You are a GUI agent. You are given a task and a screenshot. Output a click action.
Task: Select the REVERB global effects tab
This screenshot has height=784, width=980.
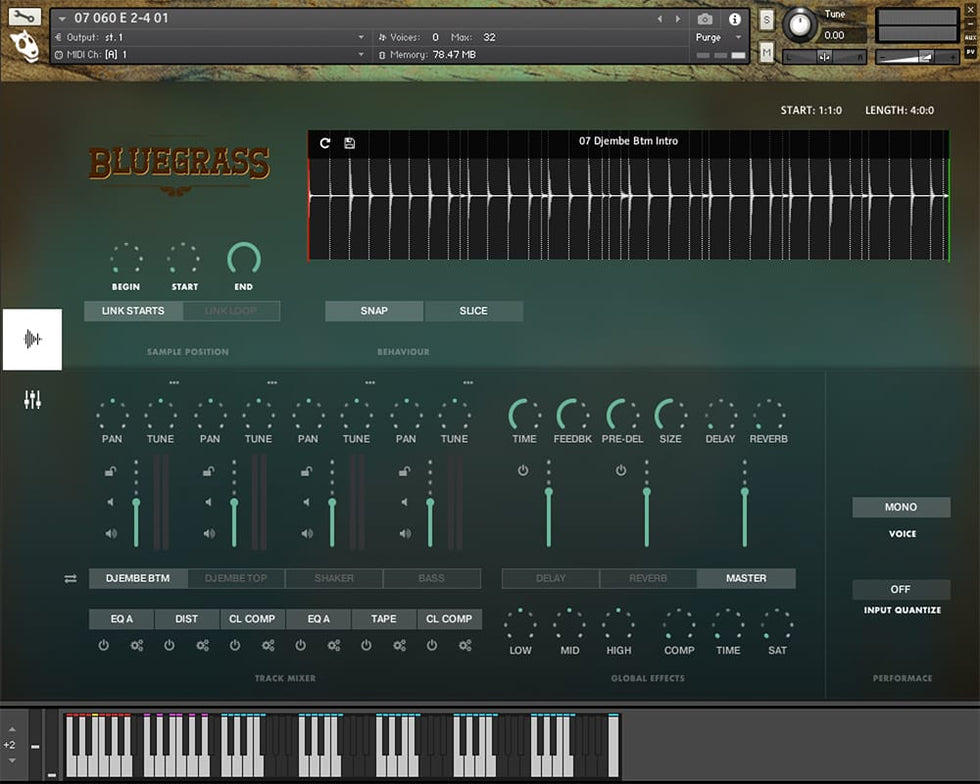click(x=648, y=579)
